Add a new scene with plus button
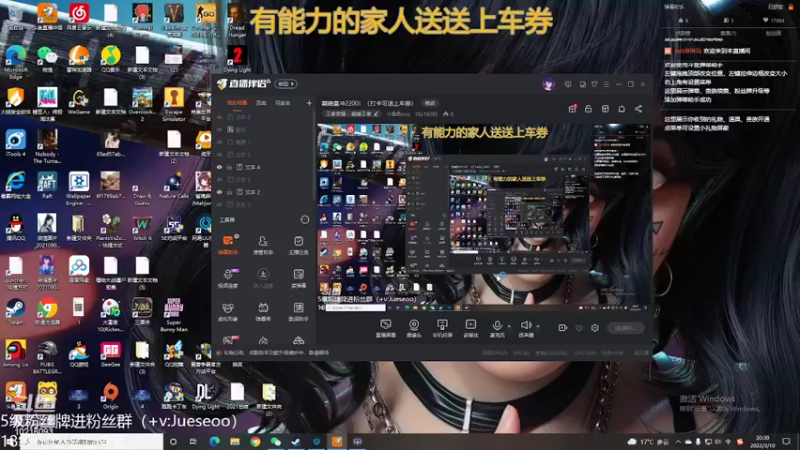Screen dimensions: 800x450 [309, 103]
